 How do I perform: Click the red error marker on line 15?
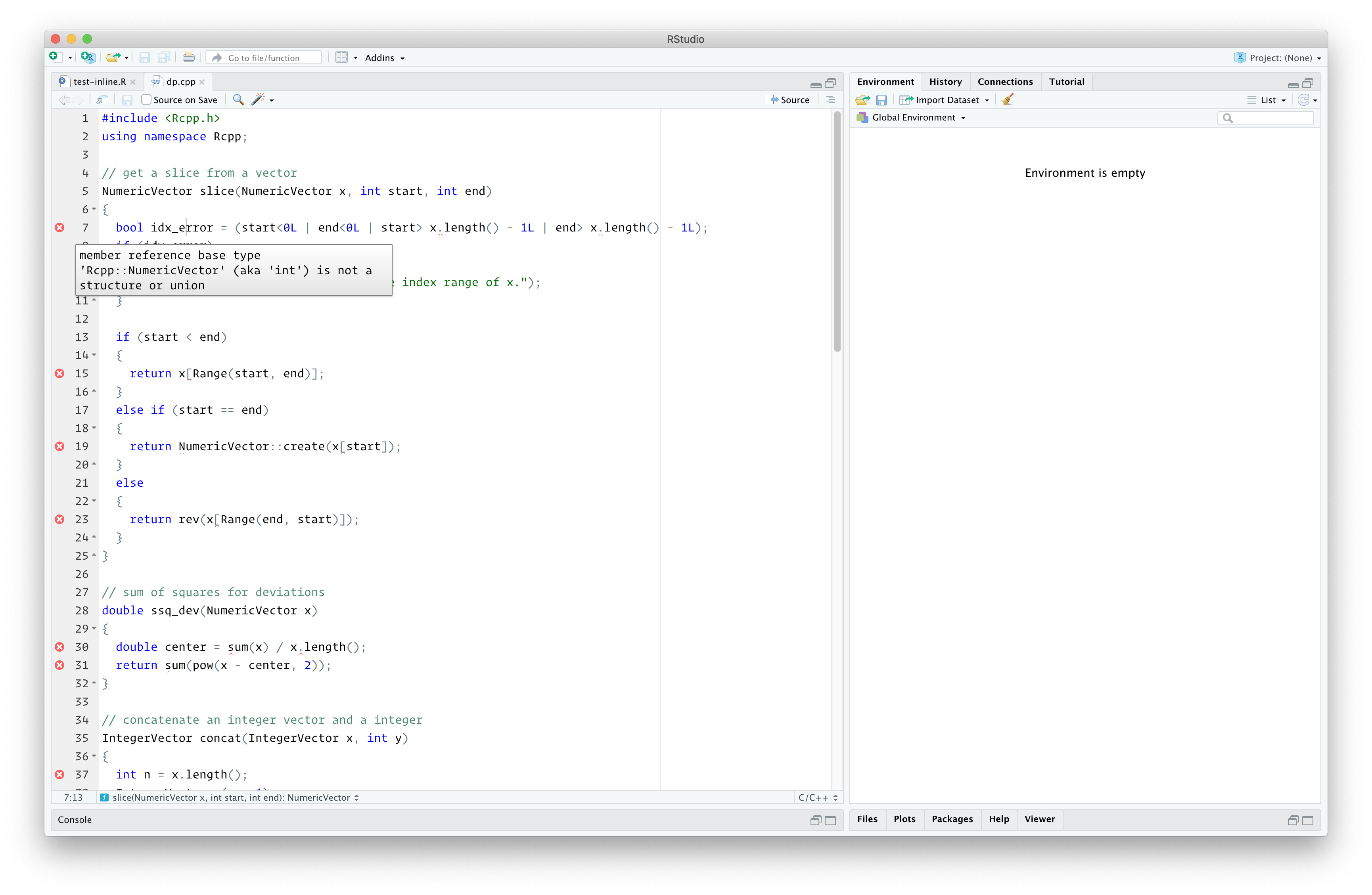tap(59, 373)
